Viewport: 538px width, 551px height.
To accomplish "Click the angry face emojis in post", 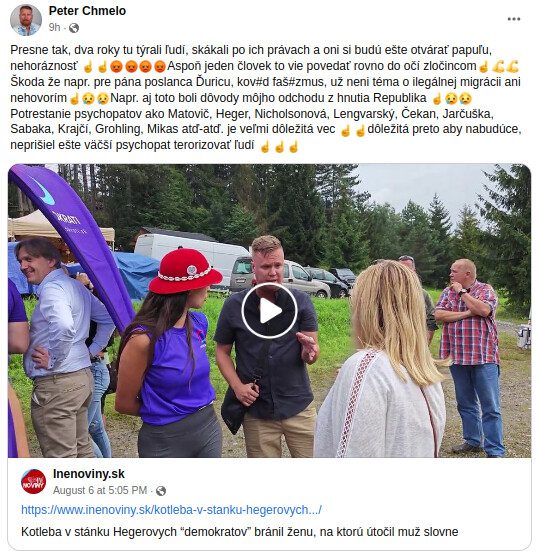I will tap(138, 66).
